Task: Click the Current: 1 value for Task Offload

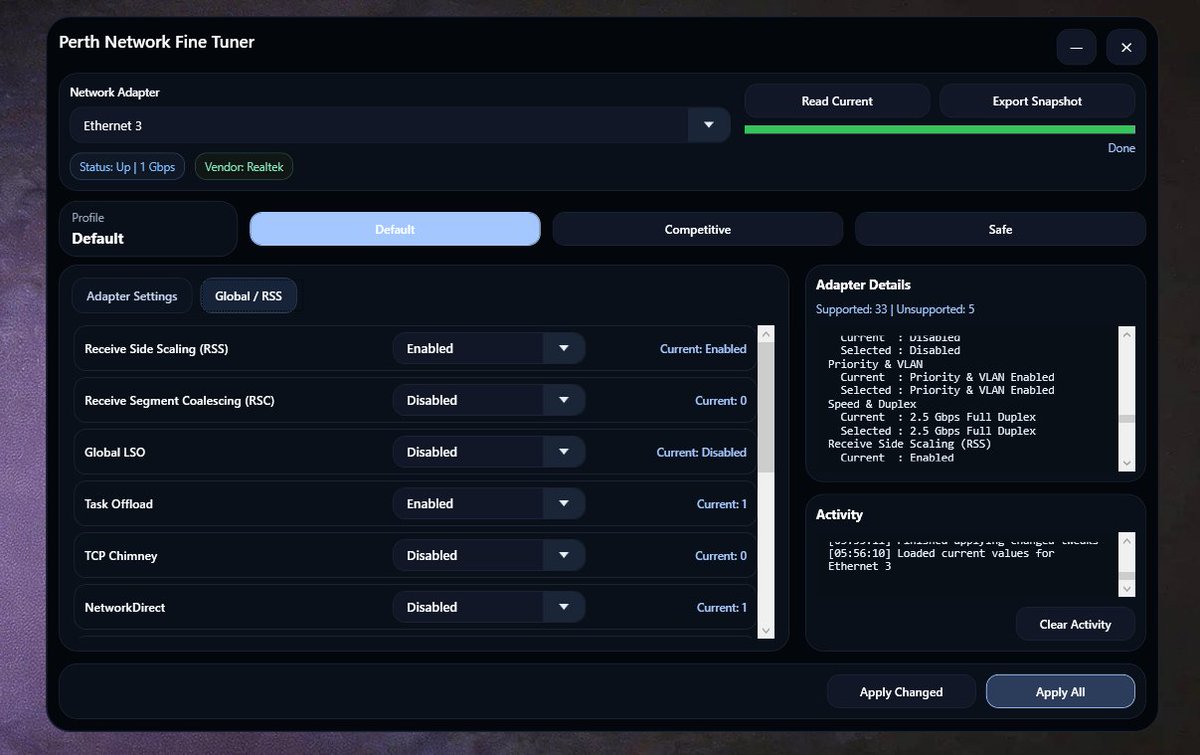Action: (x=722, y=504)
